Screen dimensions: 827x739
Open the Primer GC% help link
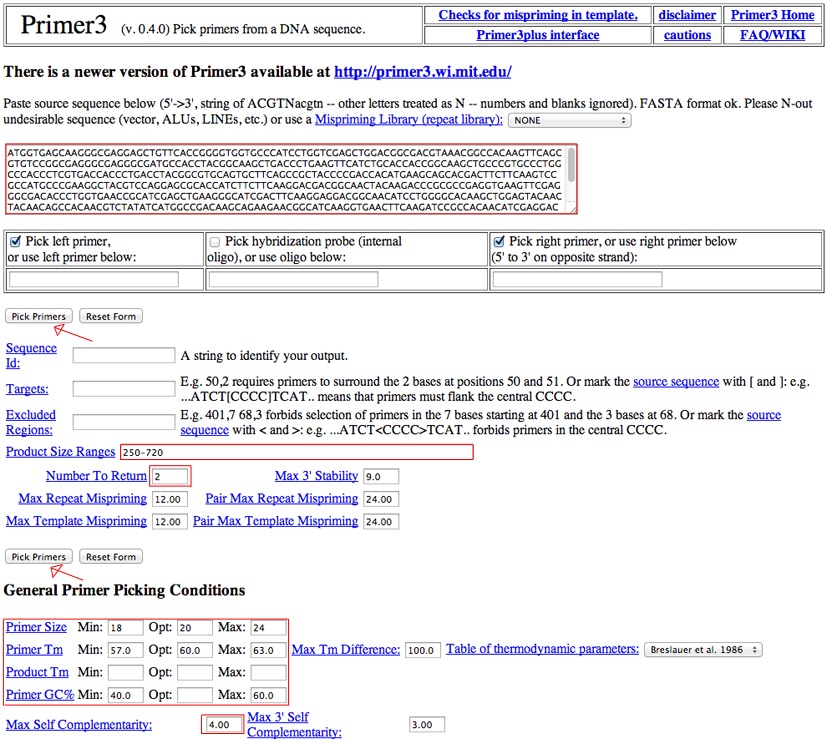40,695
